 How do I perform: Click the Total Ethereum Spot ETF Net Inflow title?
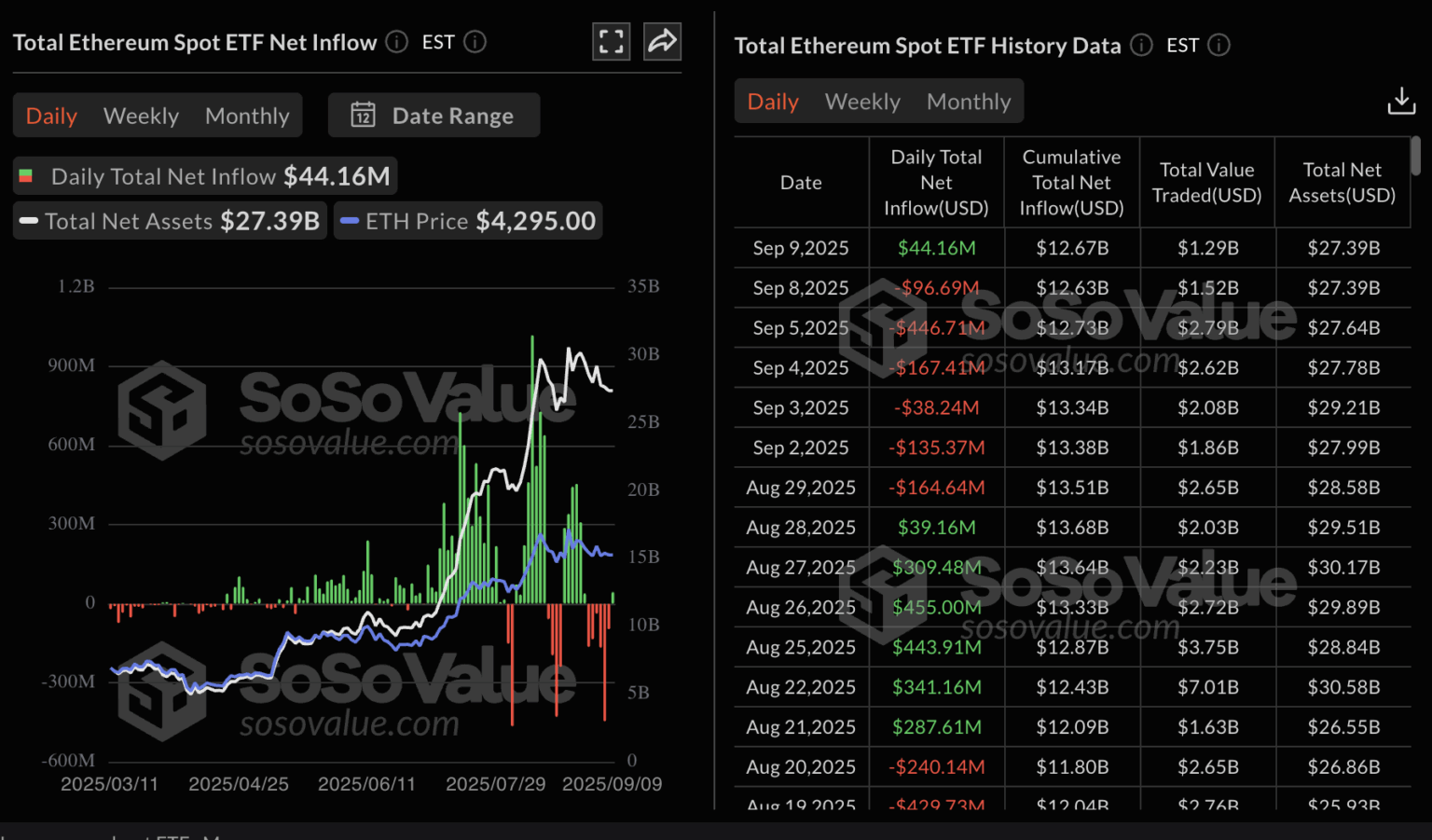tap(194, 41)
